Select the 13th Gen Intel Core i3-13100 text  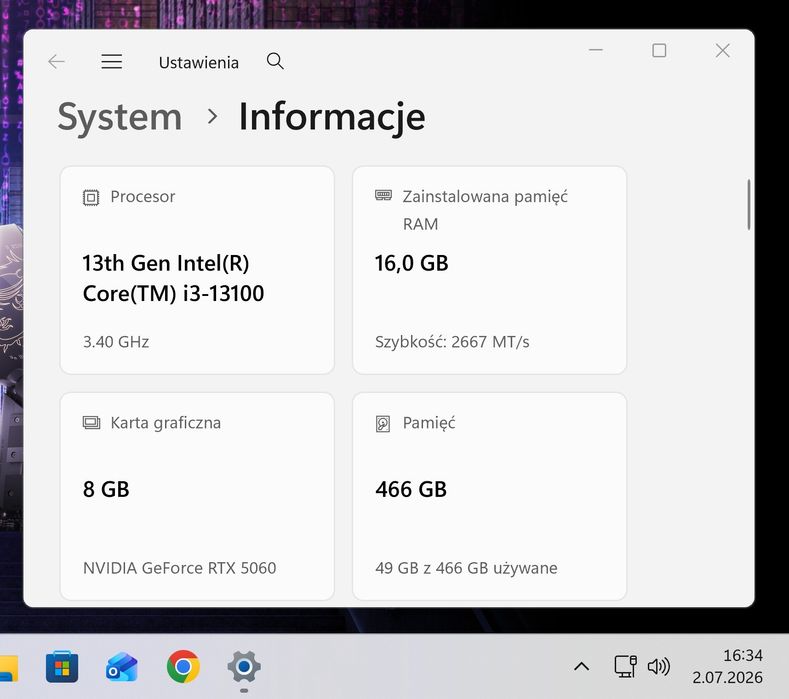tap(173, 278)
